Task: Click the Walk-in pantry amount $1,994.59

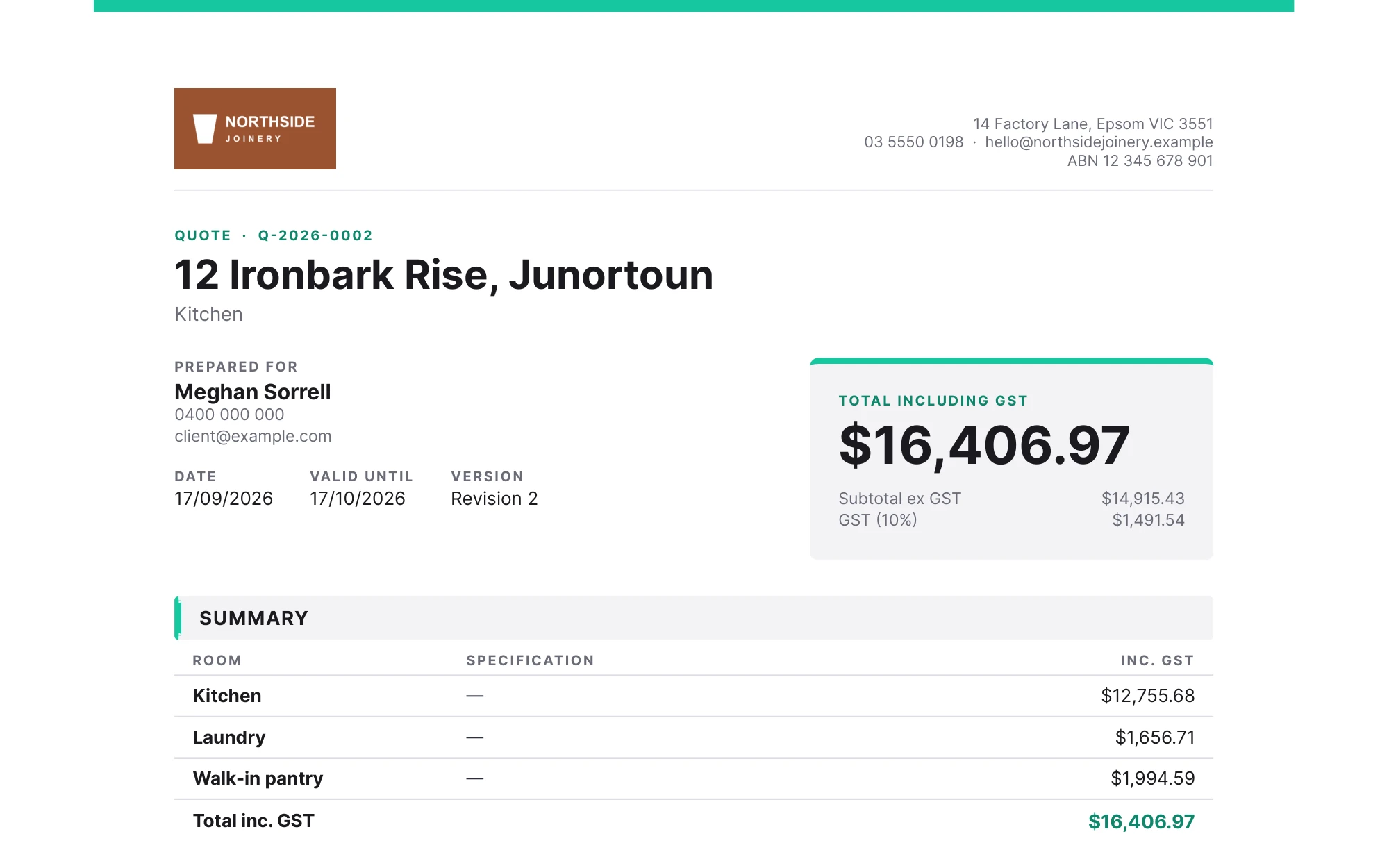Action: [1153, 778]
